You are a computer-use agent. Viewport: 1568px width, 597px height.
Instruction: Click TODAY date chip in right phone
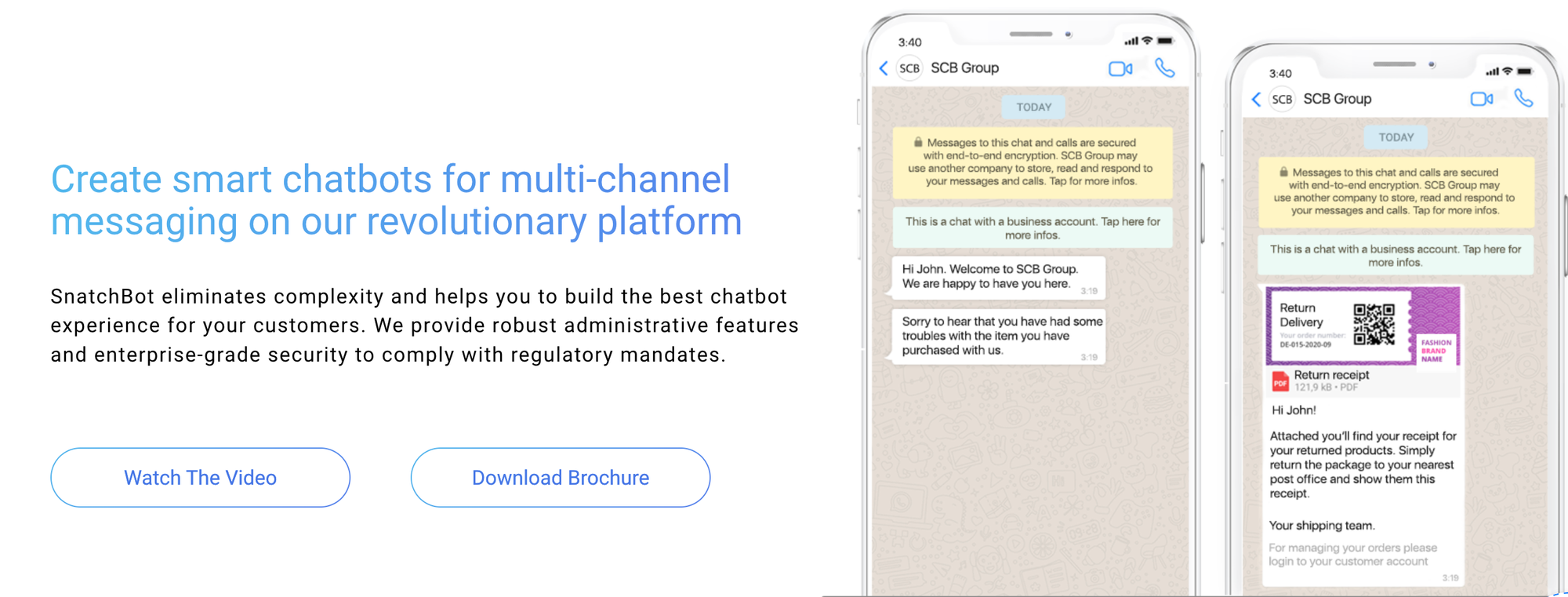[1396, 137]
